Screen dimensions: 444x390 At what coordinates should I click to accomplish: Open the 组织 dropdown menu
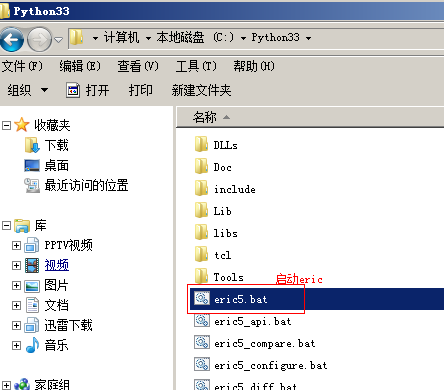pyautogui.click(x=28, y=90)
